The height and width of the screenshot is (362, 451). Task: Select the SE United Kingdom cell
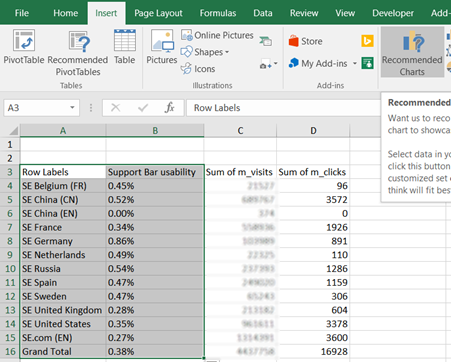(63, 310)
